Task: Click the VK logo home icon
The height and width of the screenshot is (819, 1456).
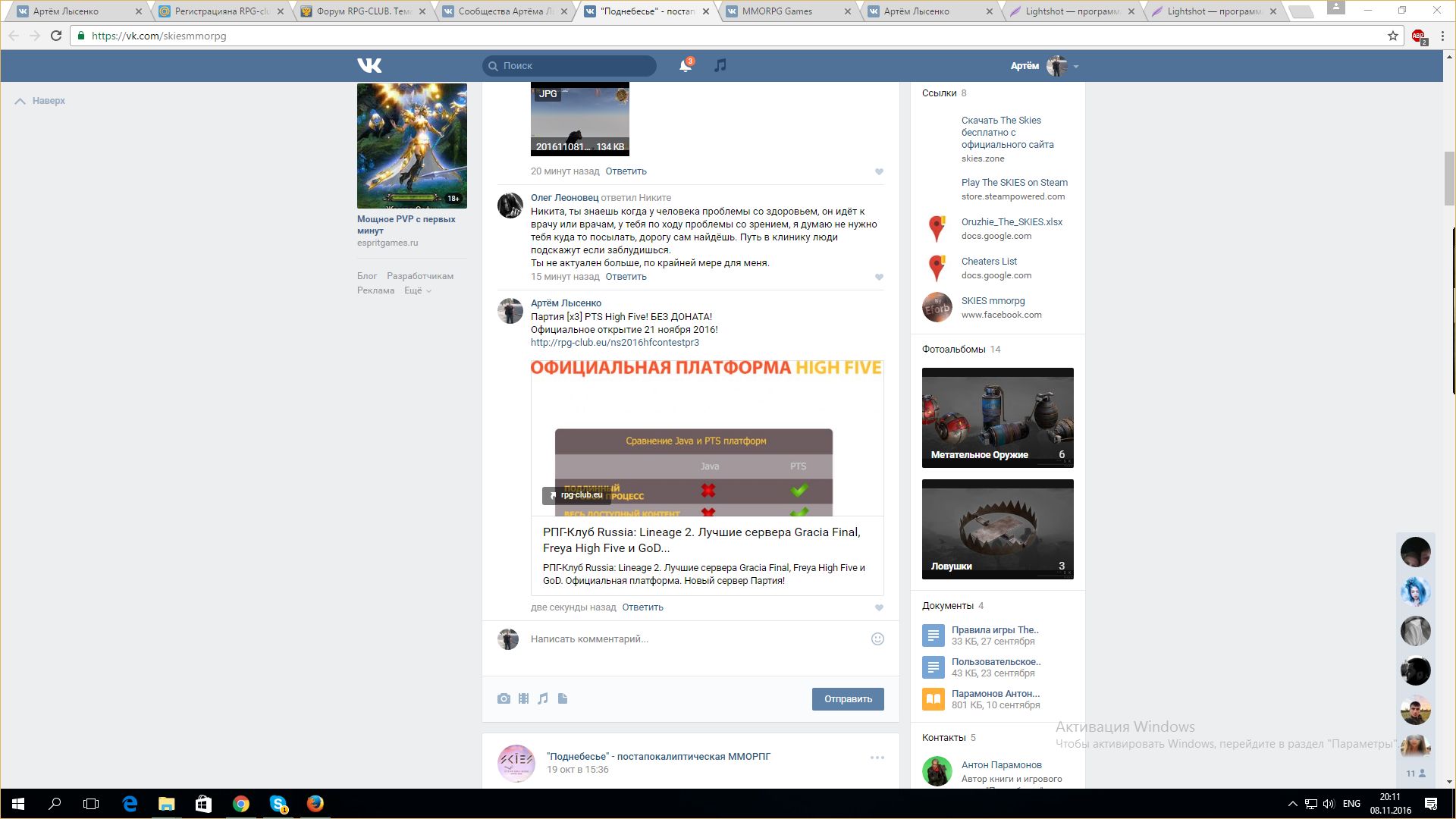Action: pyautogui.click(x=369, y=66)
